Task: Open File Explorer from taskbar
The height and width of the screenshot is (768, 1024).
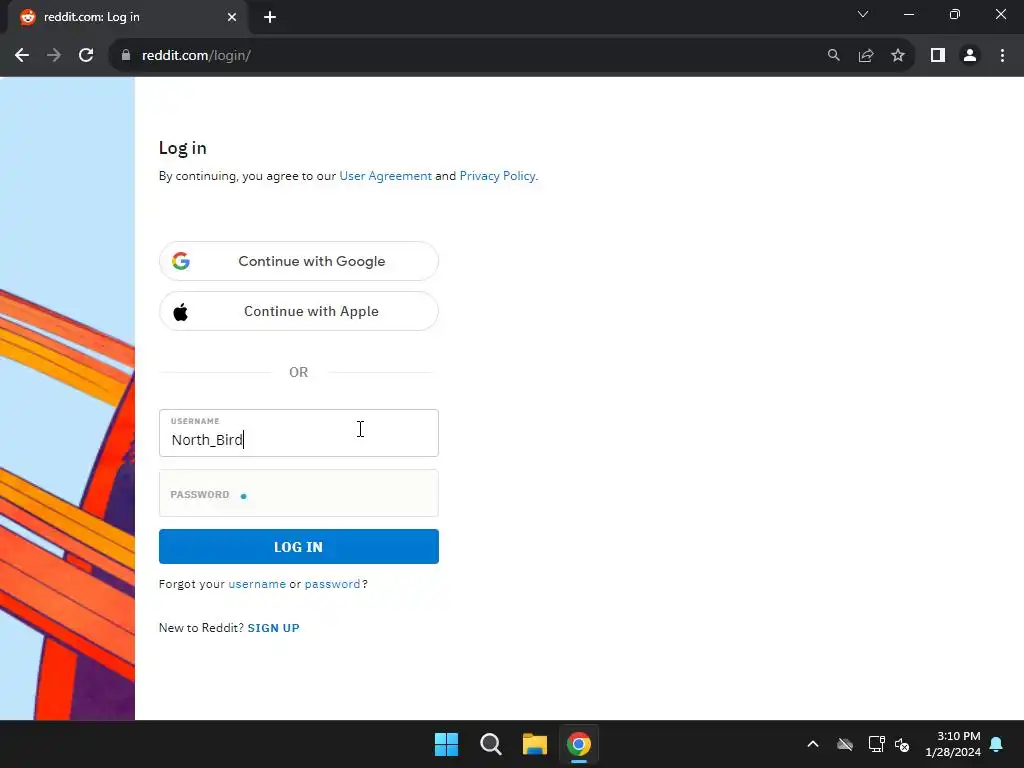Action: click(x=534, y=744)
